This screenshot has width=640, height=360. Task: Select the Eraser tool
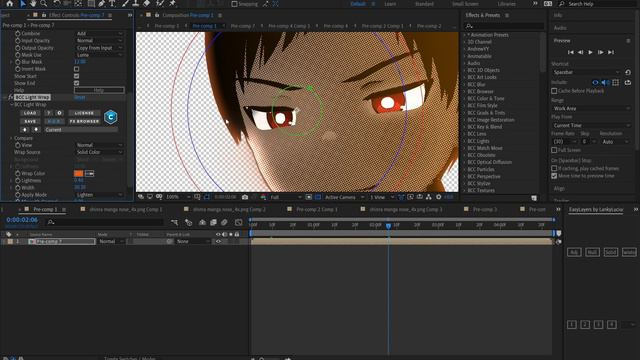tap(147, 4)
